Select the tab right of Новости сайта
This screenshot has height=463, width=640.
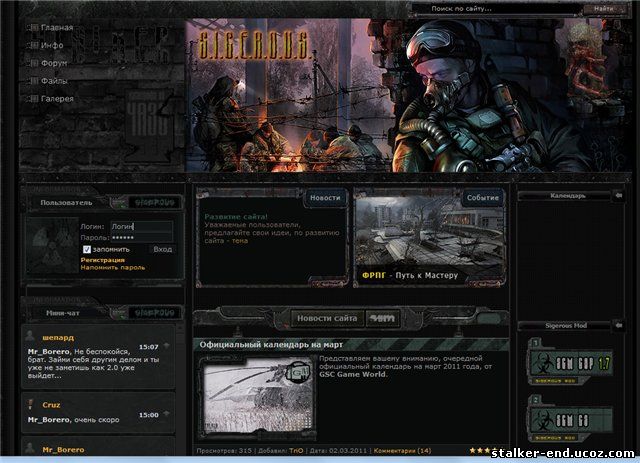click(x=382, y=318)
